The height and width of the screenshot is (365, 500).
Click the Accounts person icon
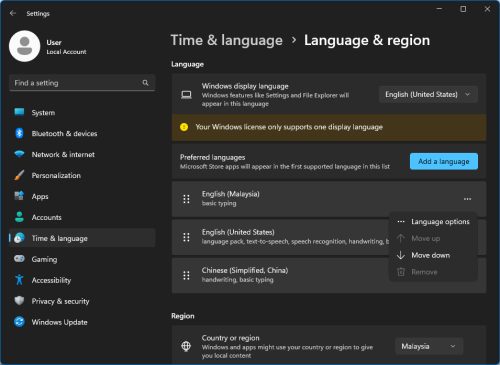(19, 217)
